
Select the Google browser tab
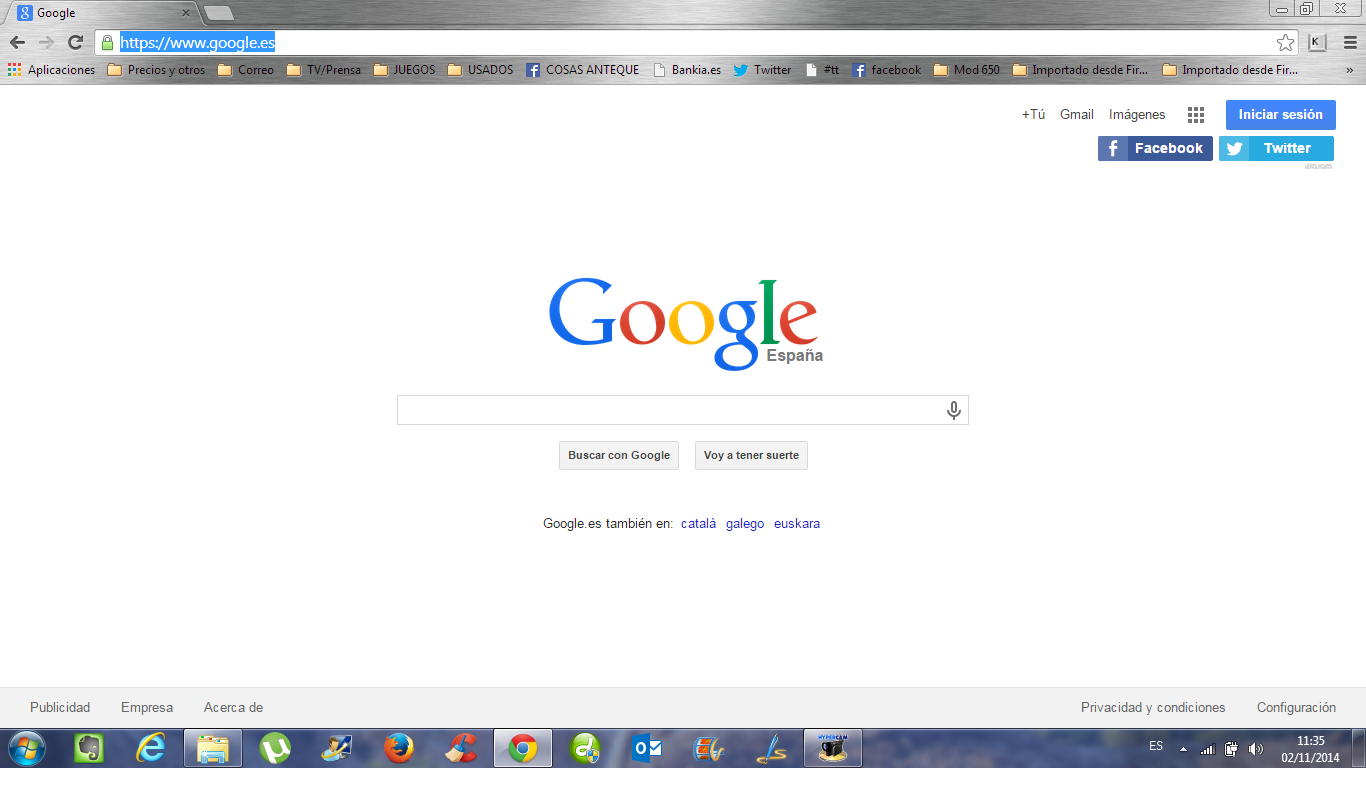pos(100,13)
